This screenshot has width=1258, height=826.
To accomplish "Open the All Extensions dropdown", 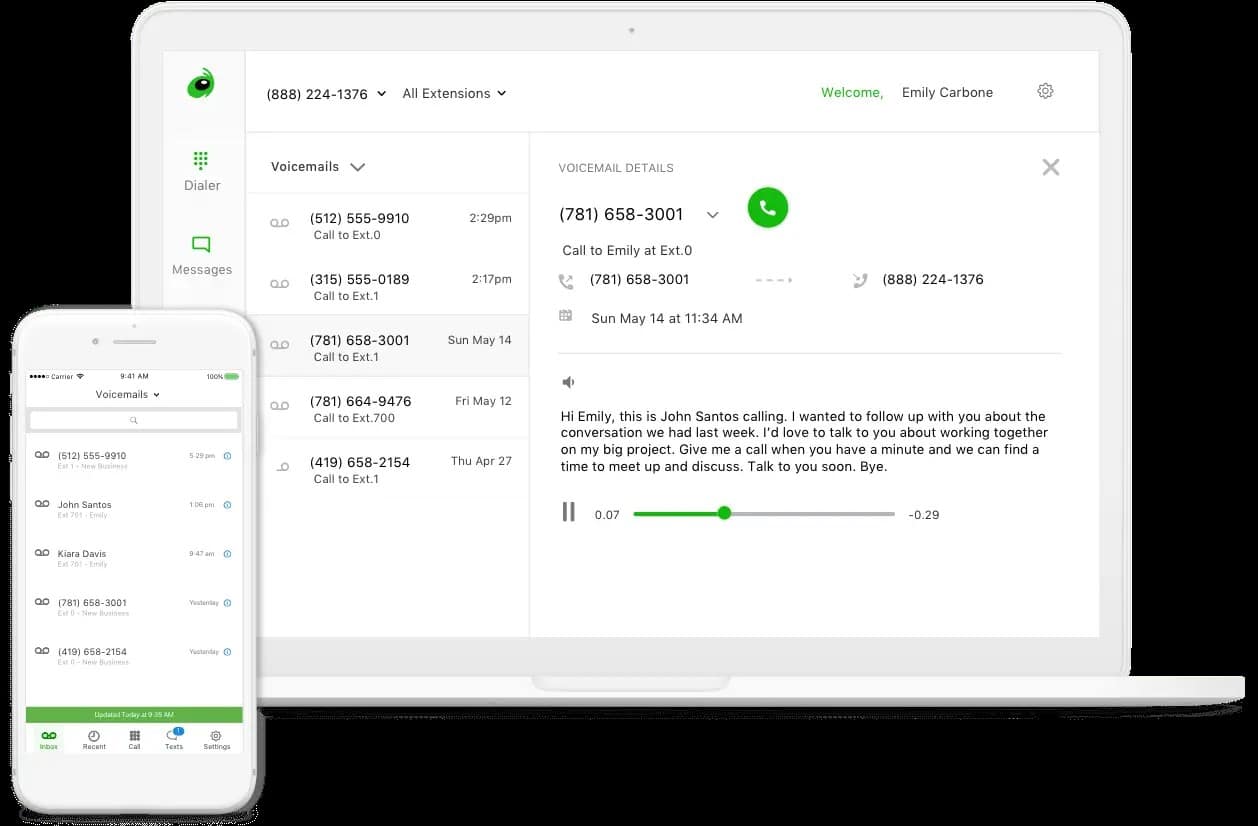I will pyautogui.click(x=454, y=92).
